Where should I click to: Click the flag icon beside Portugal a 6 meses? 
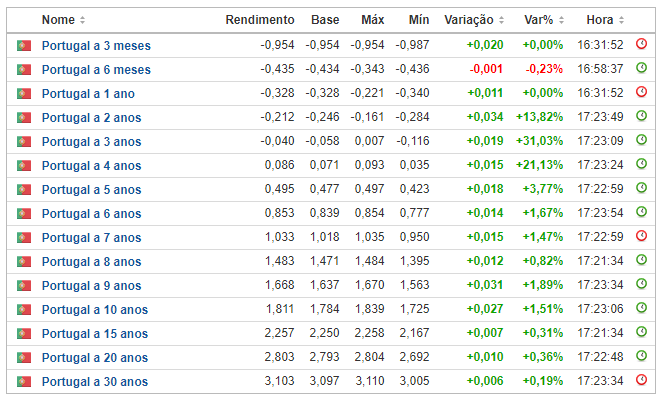coord(24,70)
